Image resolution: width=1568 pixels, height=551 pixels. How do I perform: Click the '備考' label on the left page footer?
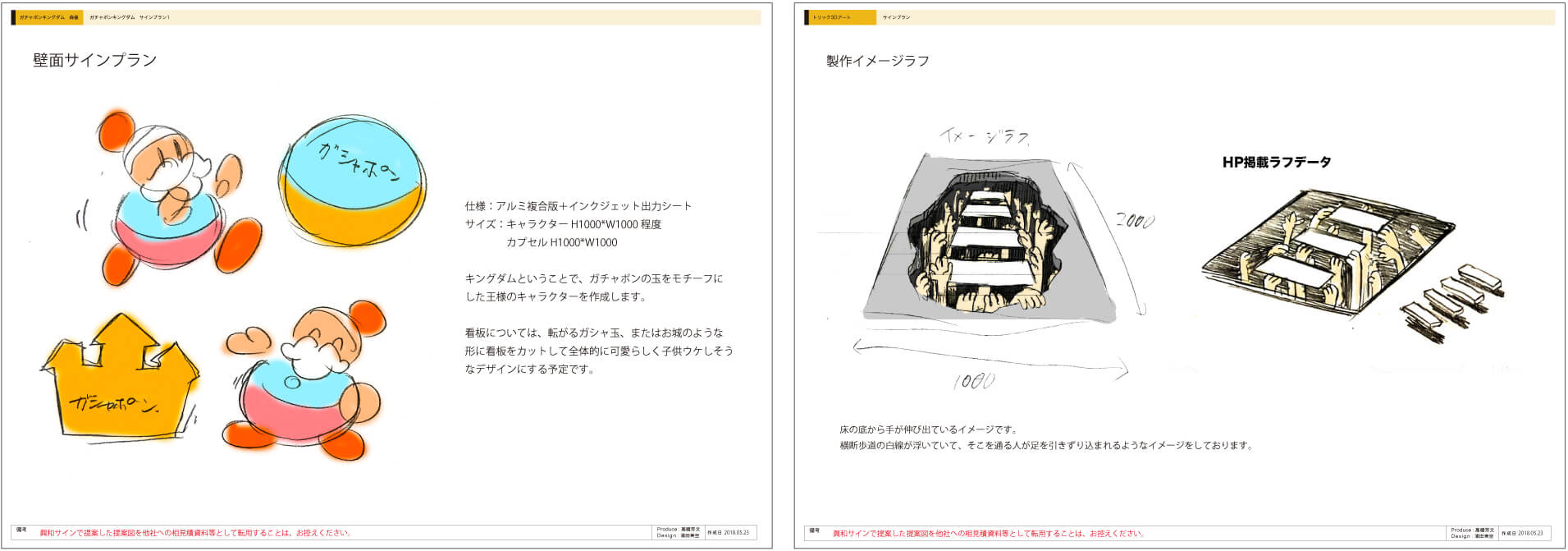coord(21,530)
